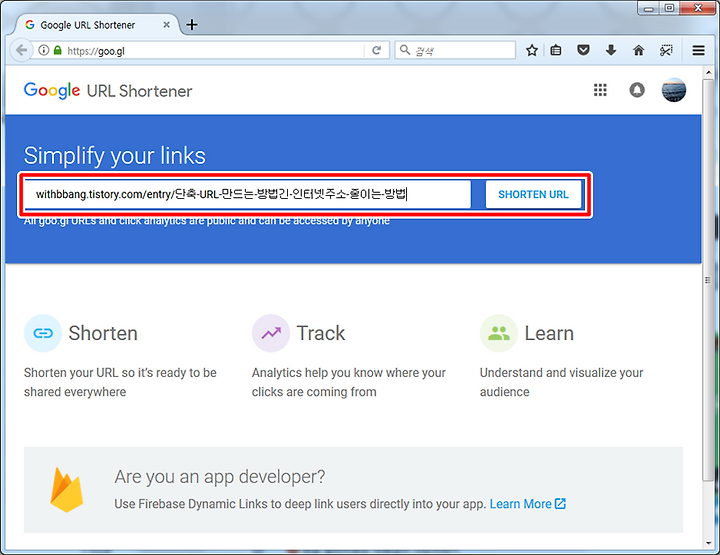Open Google apps grid icon

coord(600,90)
